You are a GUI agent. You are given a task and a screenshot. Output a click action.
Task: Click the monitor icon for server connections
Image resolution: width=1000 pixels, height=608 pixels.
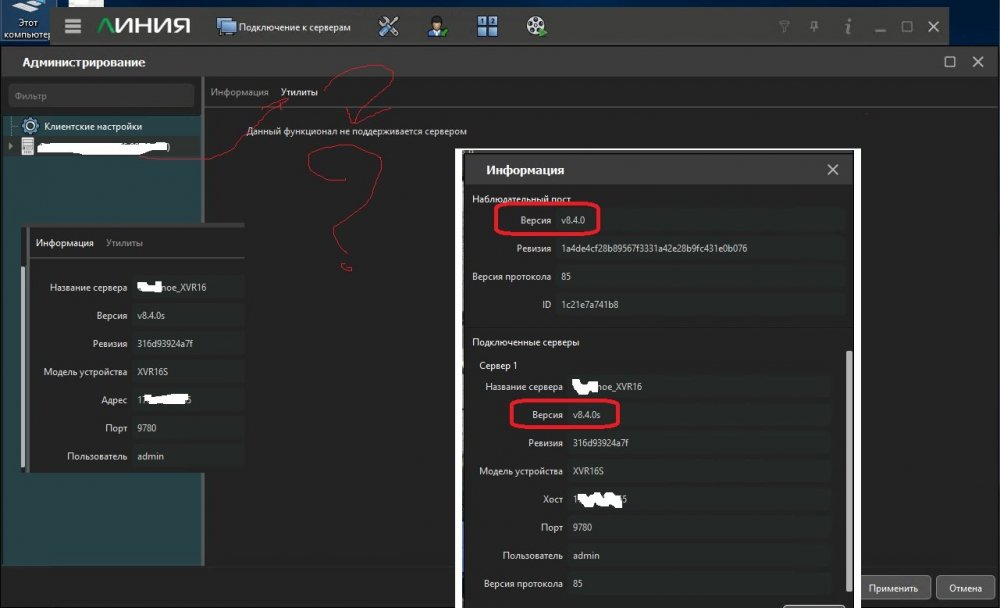pos(226,27)
